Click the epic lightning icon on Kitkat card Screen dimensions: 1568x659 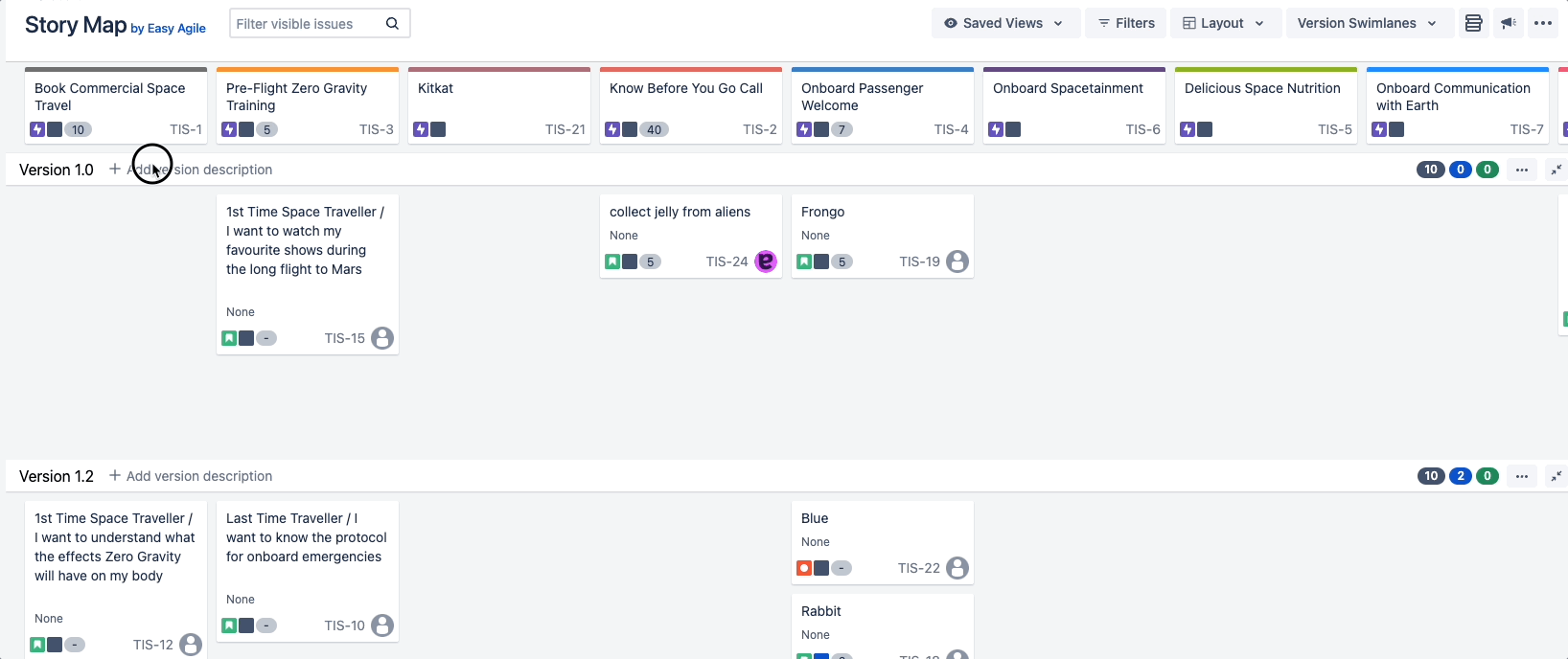(421, 129)
